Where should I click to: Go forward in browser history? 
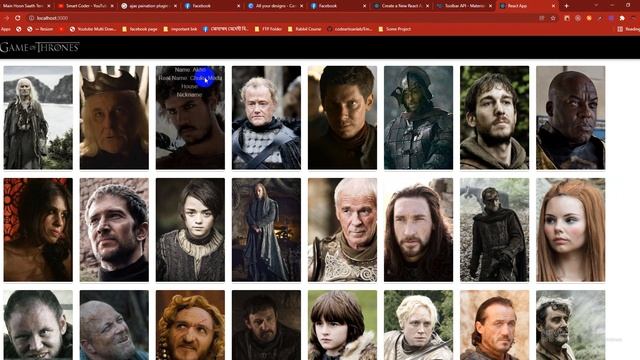click(x=7, y=18)
